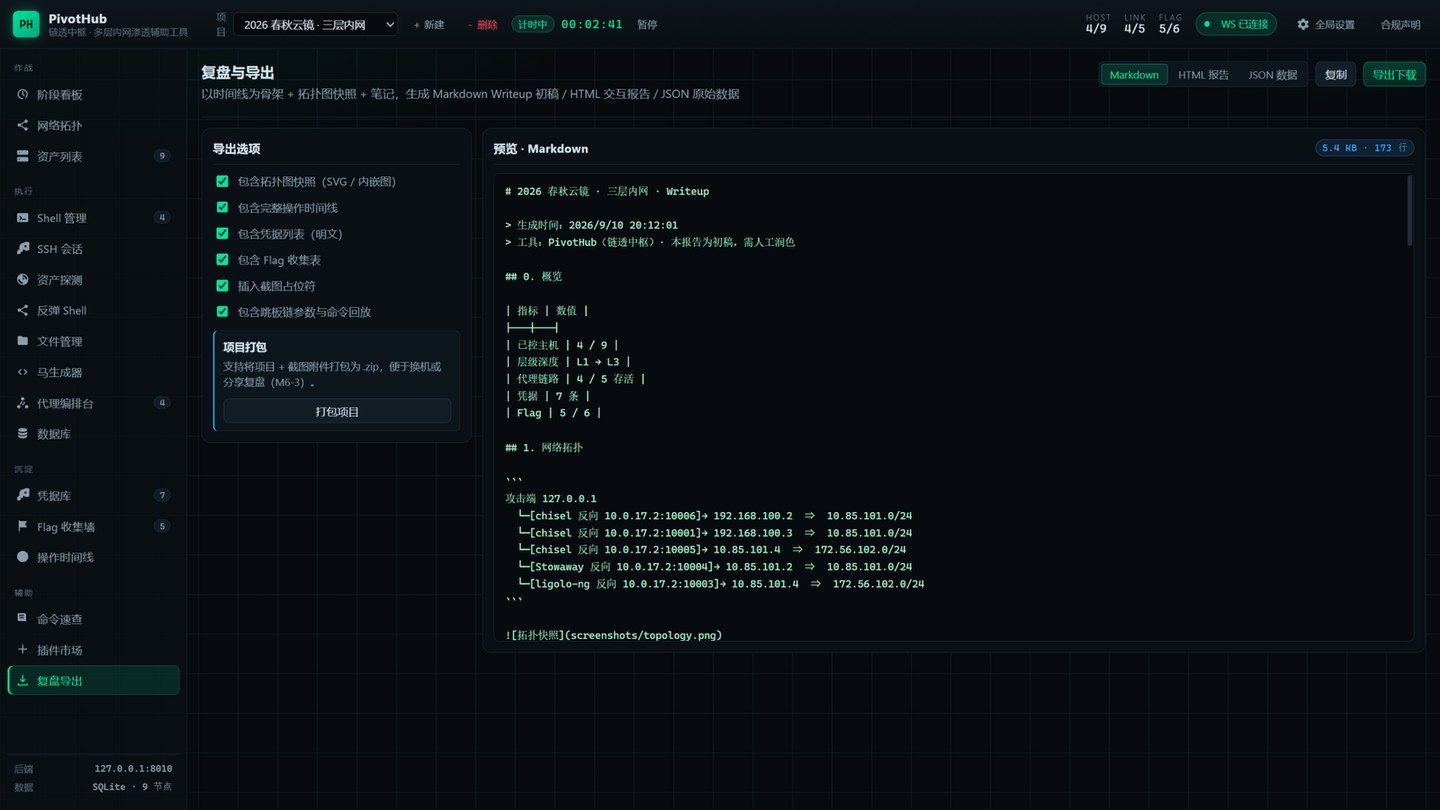This screenshot has height=810, width=1440.
Task: Switch preview to HTML 报告 tab
Action: click(1203, 75)
